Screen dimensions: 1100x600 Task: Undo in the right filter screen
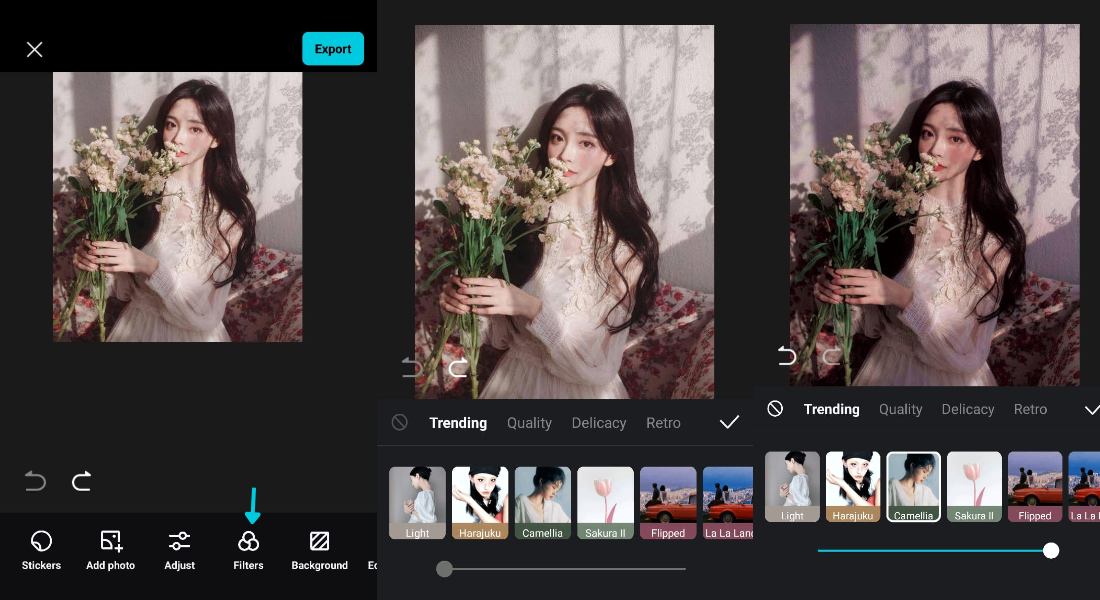click(x=786, y=356)
